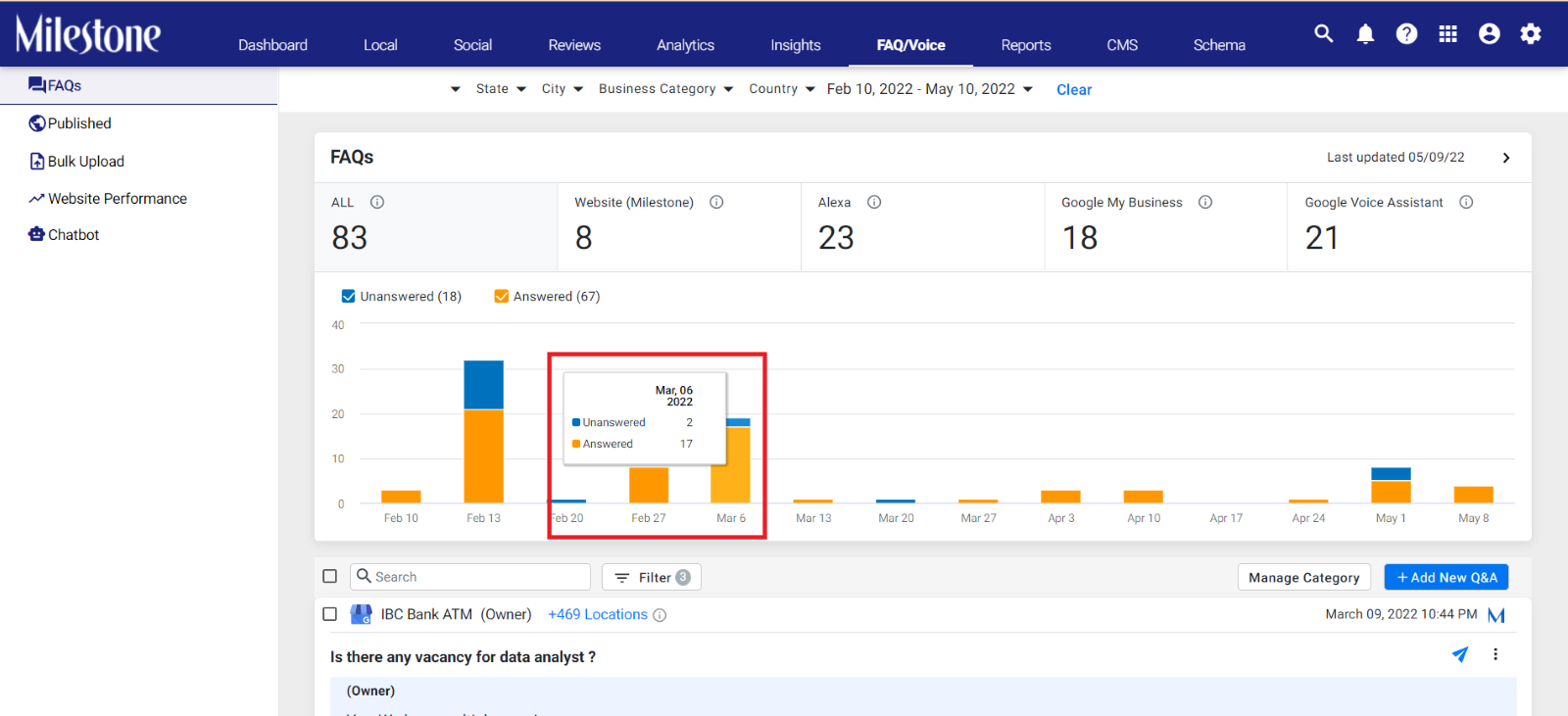Expand the State filter dropdown

coord(501,89)
